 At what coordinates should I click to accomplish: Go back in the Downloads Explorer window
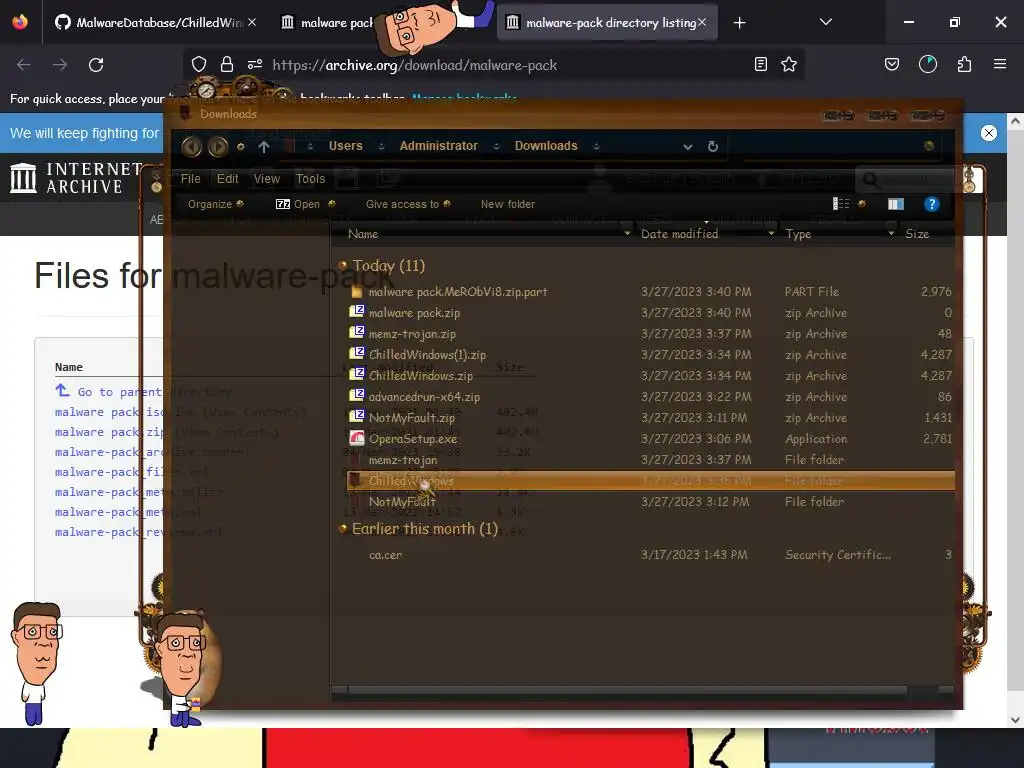click(191, 146)
